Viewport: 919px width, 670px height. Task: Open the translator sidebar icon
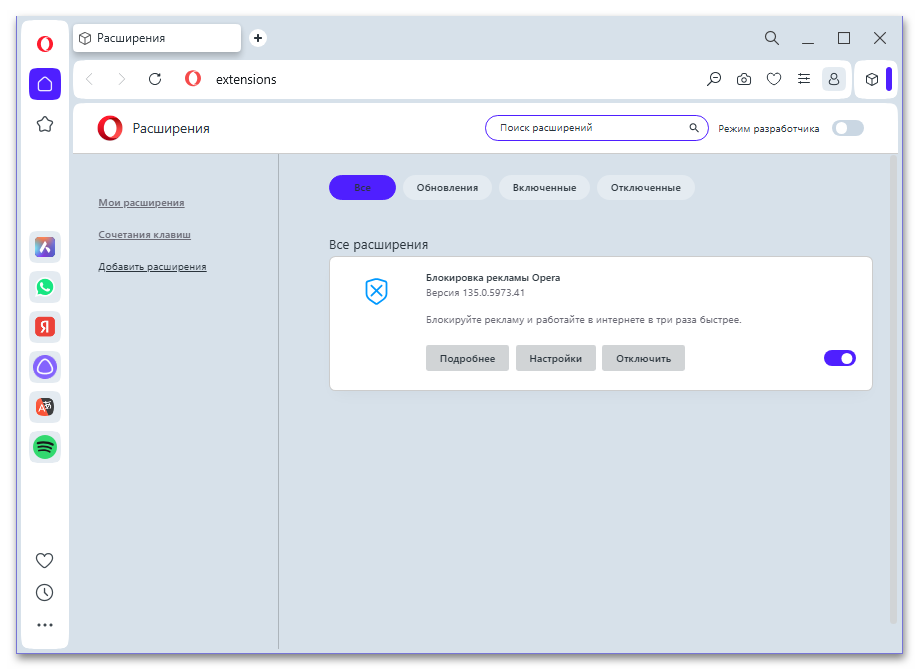(45, 407)
